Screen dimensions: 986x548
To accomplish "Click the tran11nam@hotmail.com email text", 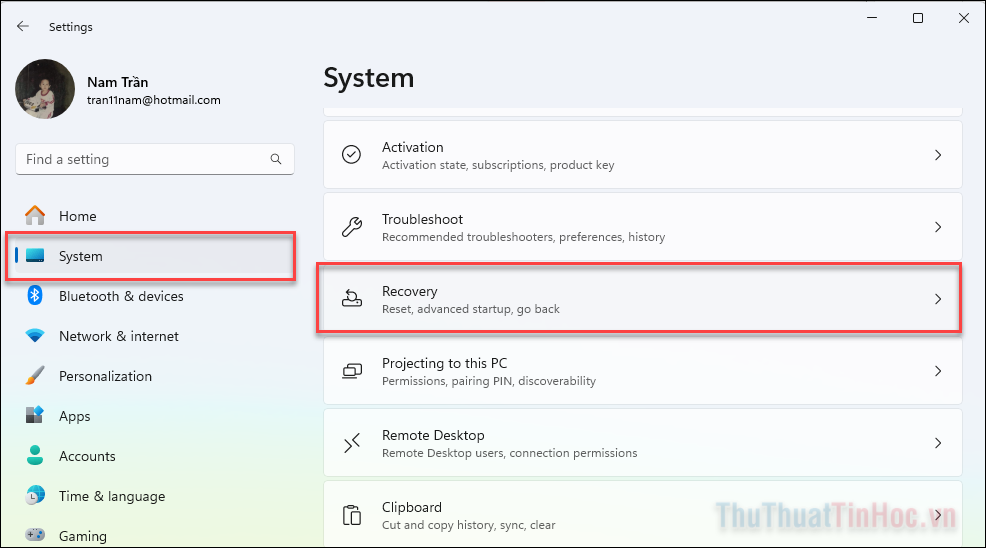I will tap(153, 100).
